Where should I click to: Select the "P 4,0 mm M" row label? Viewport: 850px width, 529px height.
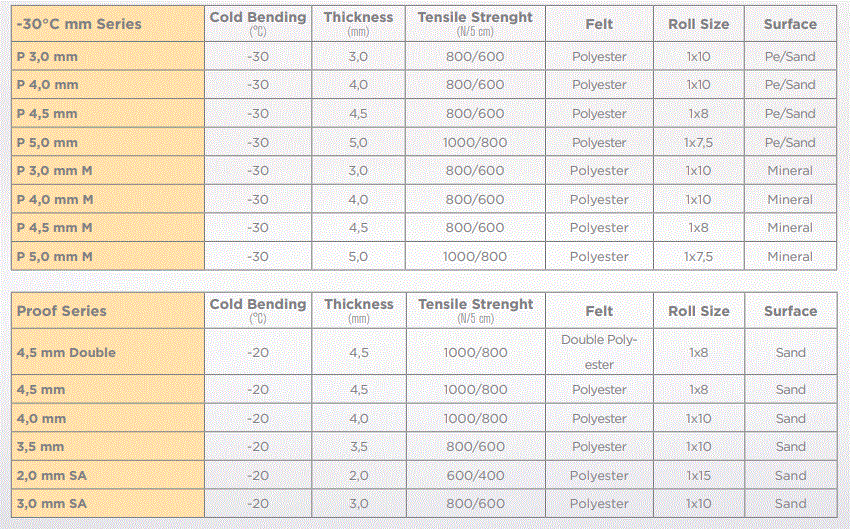tap(55, 200)
